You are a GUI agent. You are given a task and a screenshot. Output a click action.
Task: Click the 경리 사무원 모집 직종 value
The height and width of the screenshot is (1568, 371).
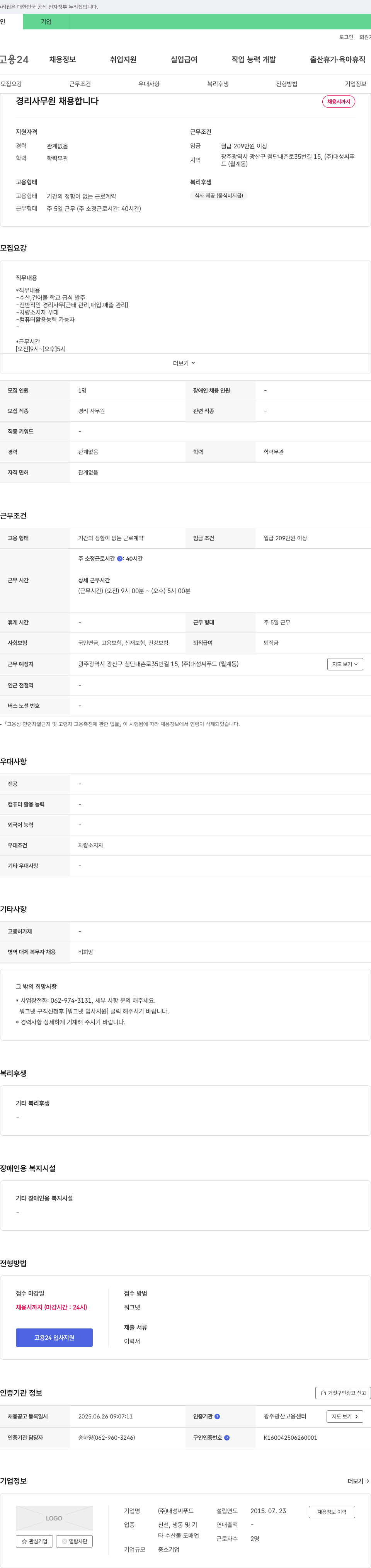pos(91,411)
